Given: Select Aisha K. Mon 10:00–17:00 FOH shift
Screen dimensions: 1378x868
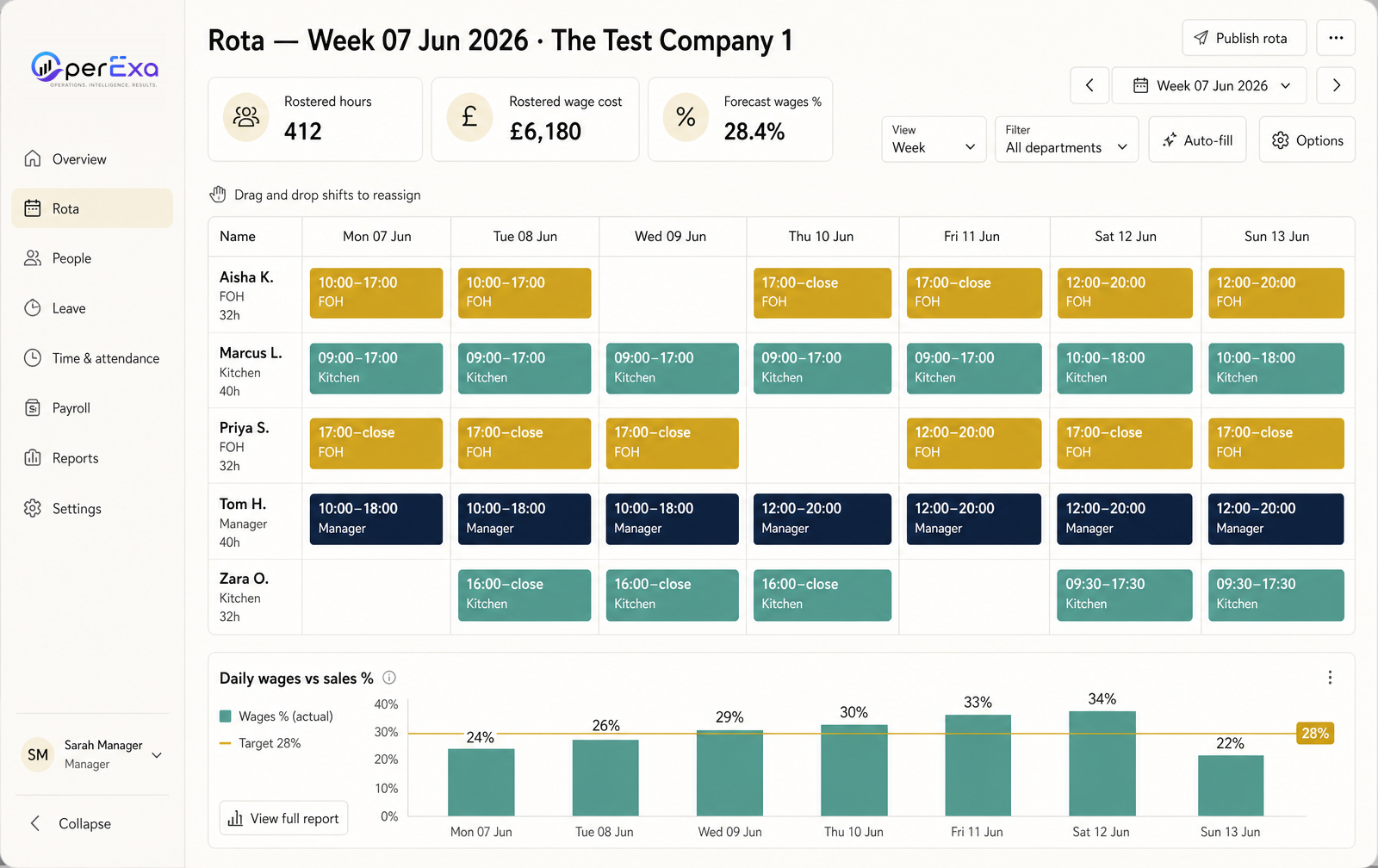Looking at the screenshot, I should tap(376, 293).
